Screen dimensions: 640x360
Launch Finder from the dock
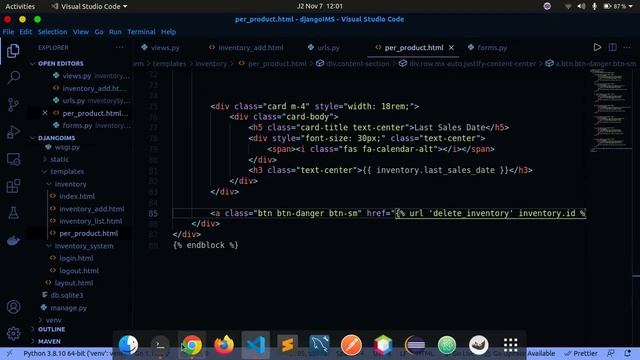click(128, 345)
